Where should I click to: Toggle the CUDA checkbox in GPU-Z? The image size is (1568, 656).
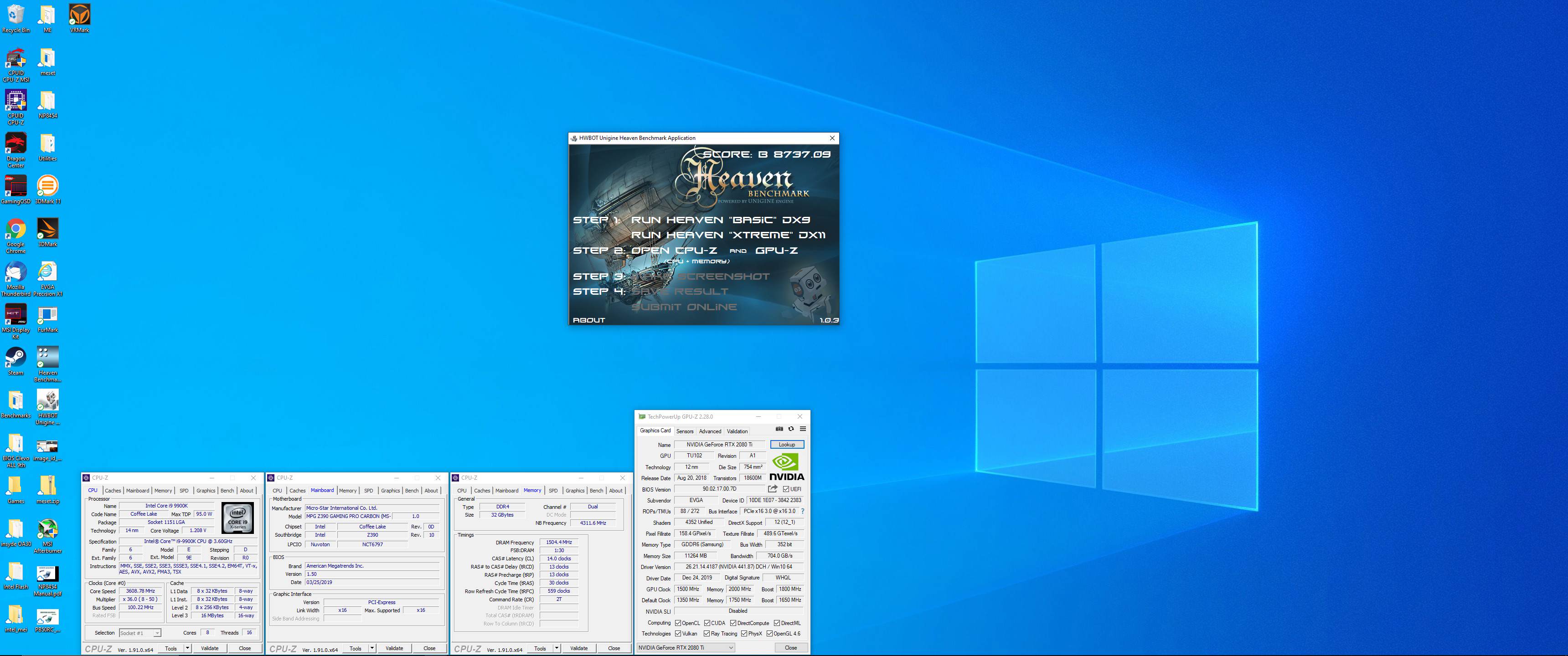tap(707, 623)
